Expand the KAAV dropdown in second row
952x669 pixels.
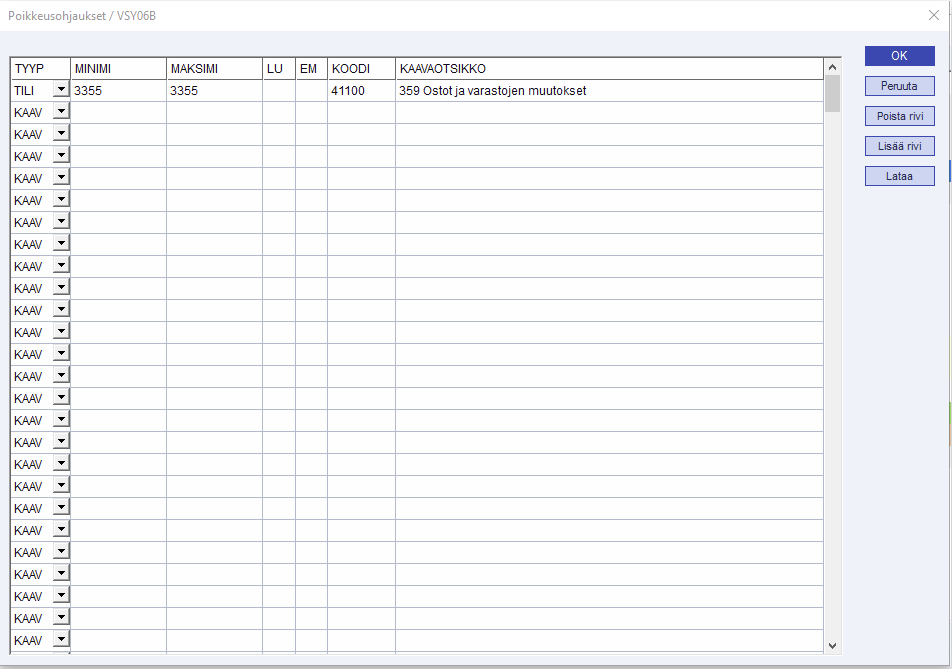tap(61, 112)
